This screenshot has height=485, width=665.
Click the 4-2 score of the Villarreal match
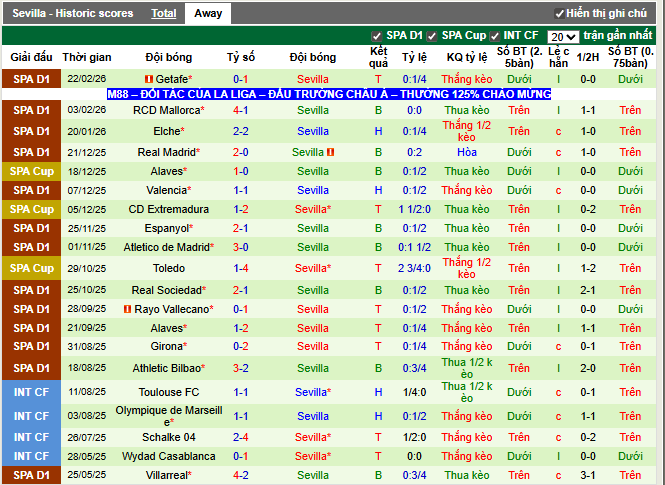[240, 475]
